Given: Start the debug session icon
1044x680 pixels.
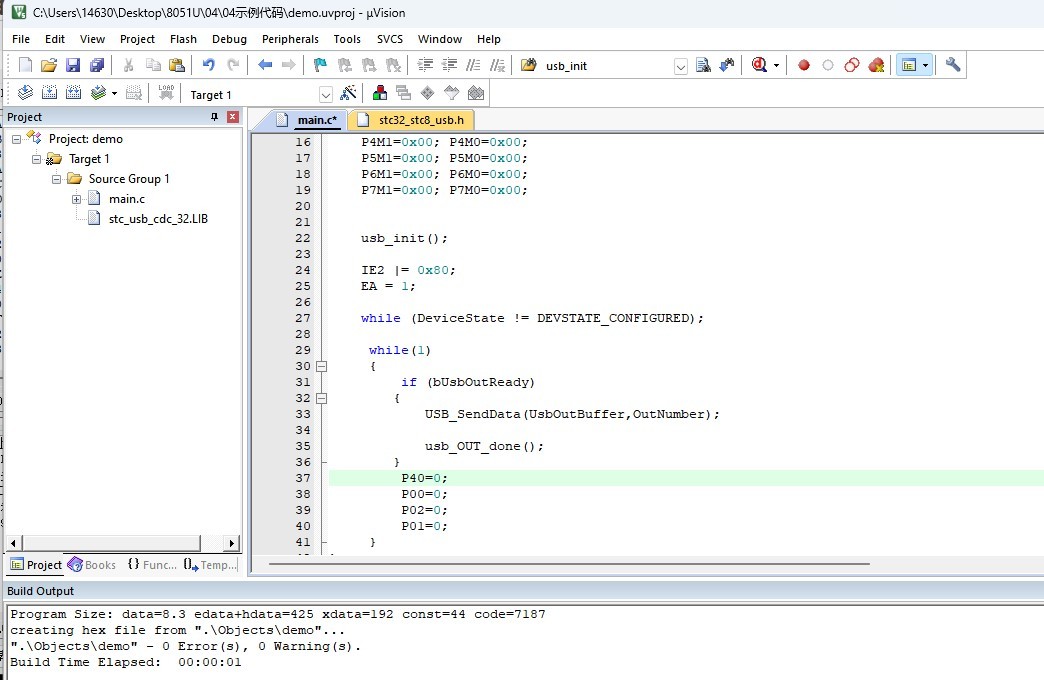Looking at the screenshot, I should click(761, 65).
